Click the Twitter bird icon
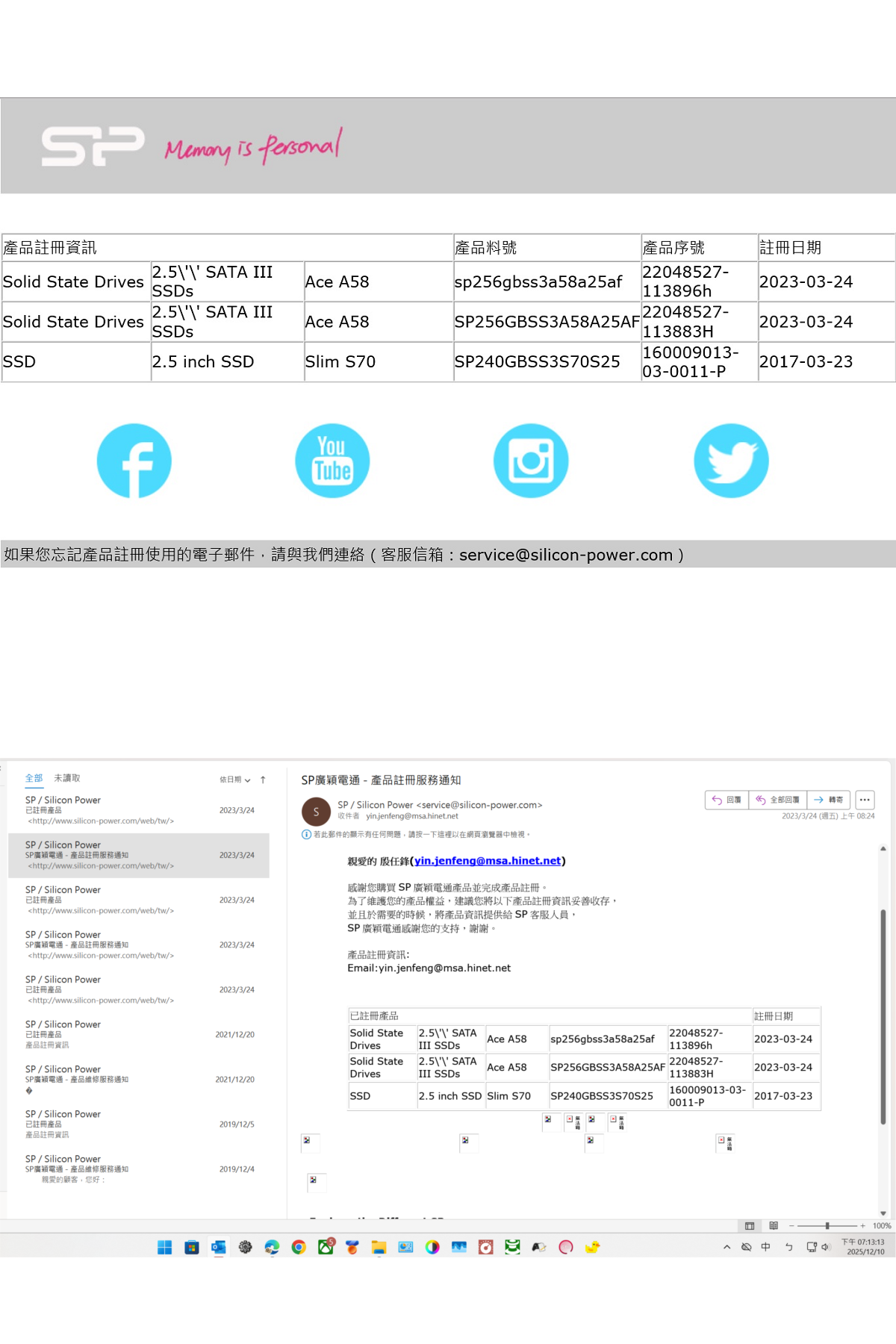896x1344 pixels. coord(731,461)
